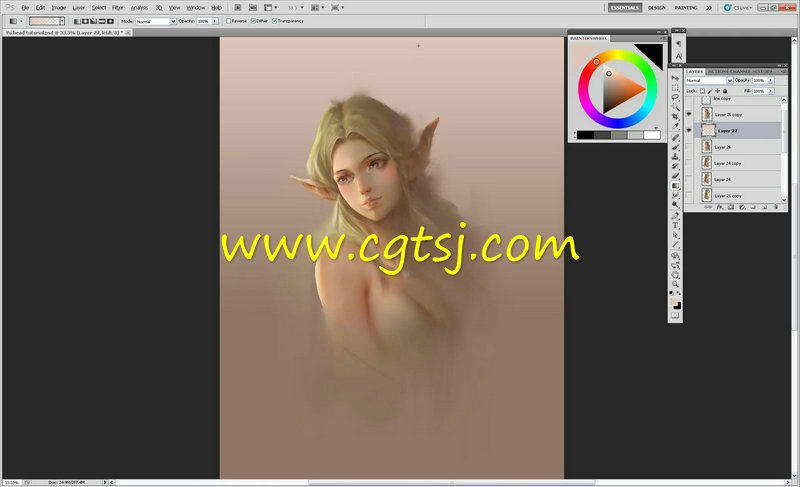The height and width of the screenshot is (487, 800).
Task: Show Layer 24 copy visibility box
Action: pyautogui.click(x=689, y=163)
